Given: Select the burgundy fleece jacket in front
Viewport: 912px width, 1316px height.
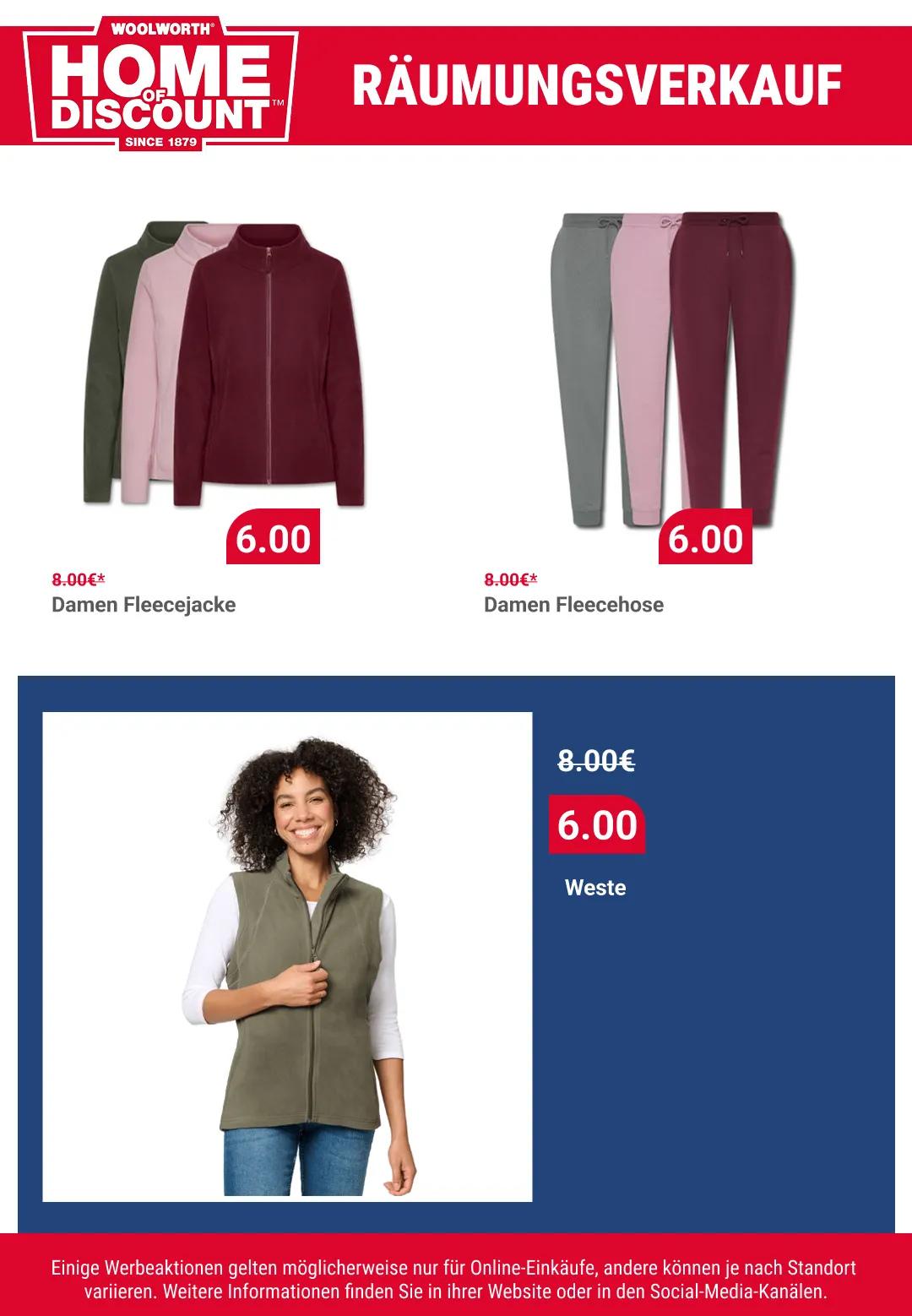Looking at the screenshot, I should (x=269, y=365).
